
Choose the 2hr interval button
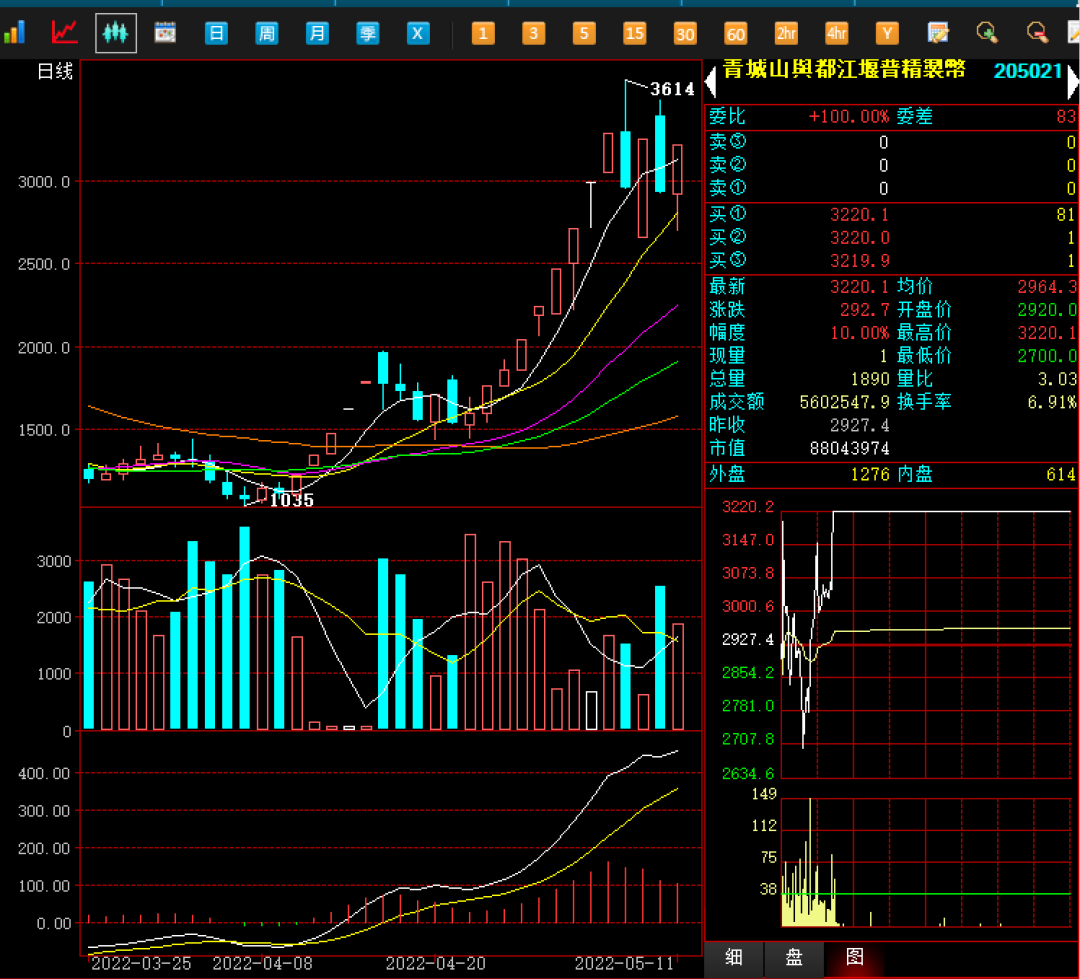tap(786, 33)
